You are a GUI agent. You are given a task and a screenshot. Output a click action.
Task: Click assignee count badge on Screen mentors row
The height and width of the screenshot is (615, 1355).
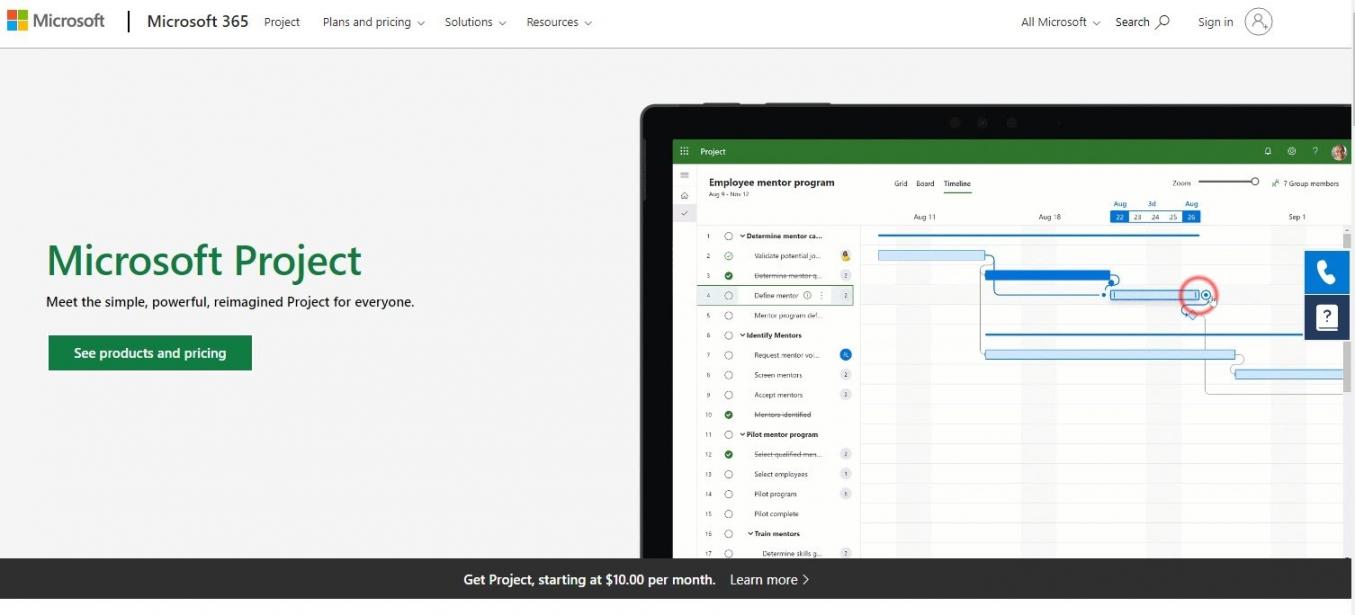(846, 375)
